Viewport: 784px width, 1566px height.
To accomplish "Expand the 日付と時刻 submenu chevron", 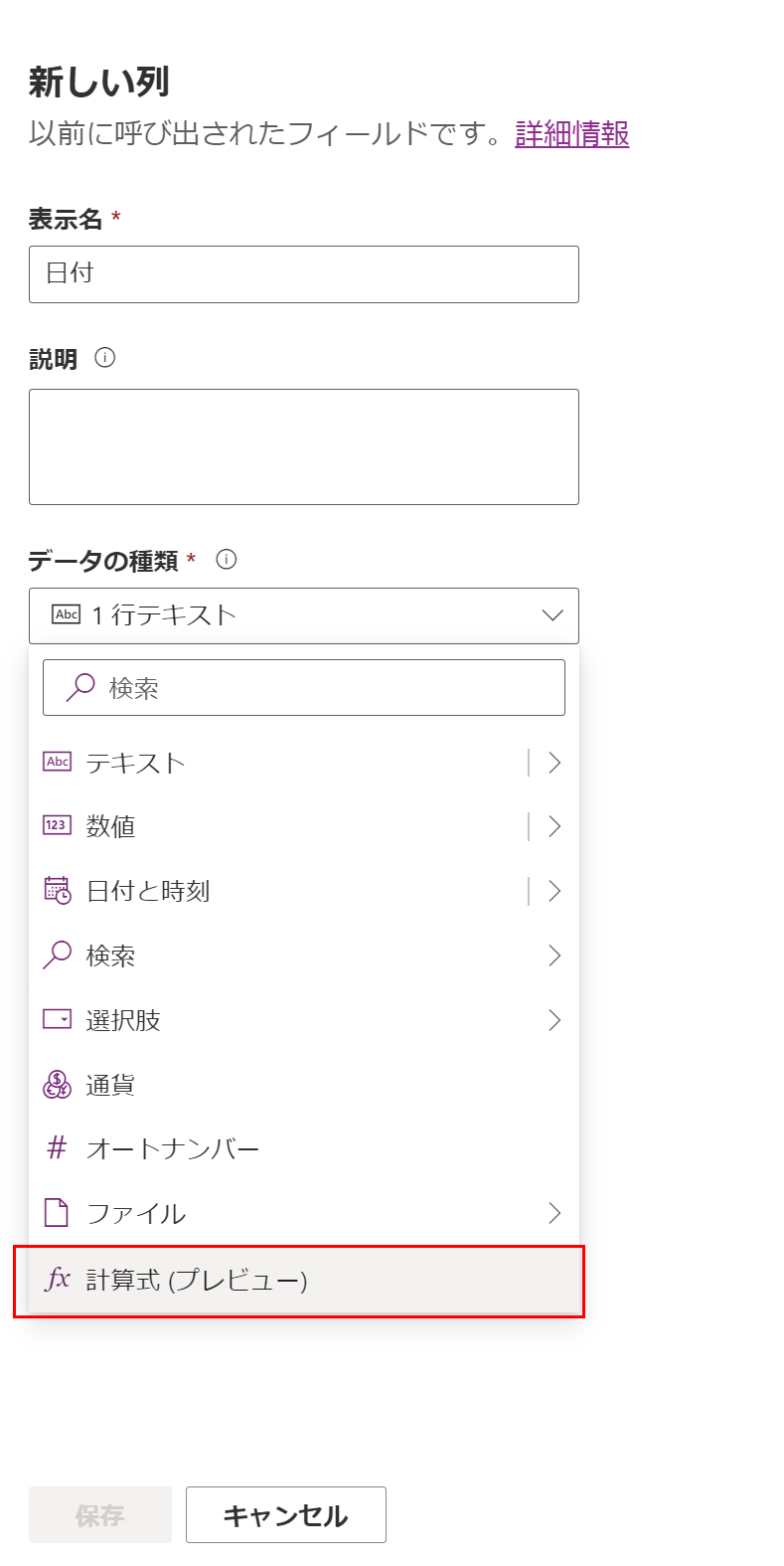I will click(554, 891).
